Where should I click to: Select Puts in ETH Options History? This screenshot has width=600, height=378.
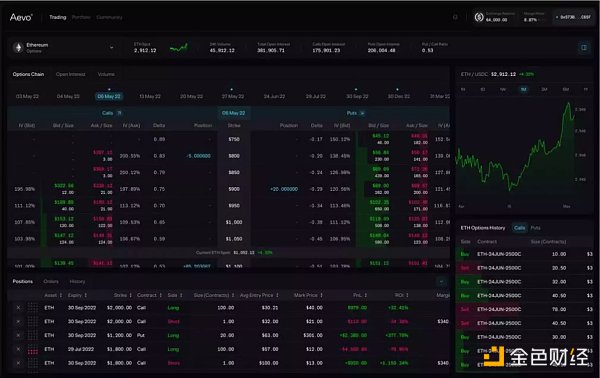pyautogui.click(x=535, y=228)
